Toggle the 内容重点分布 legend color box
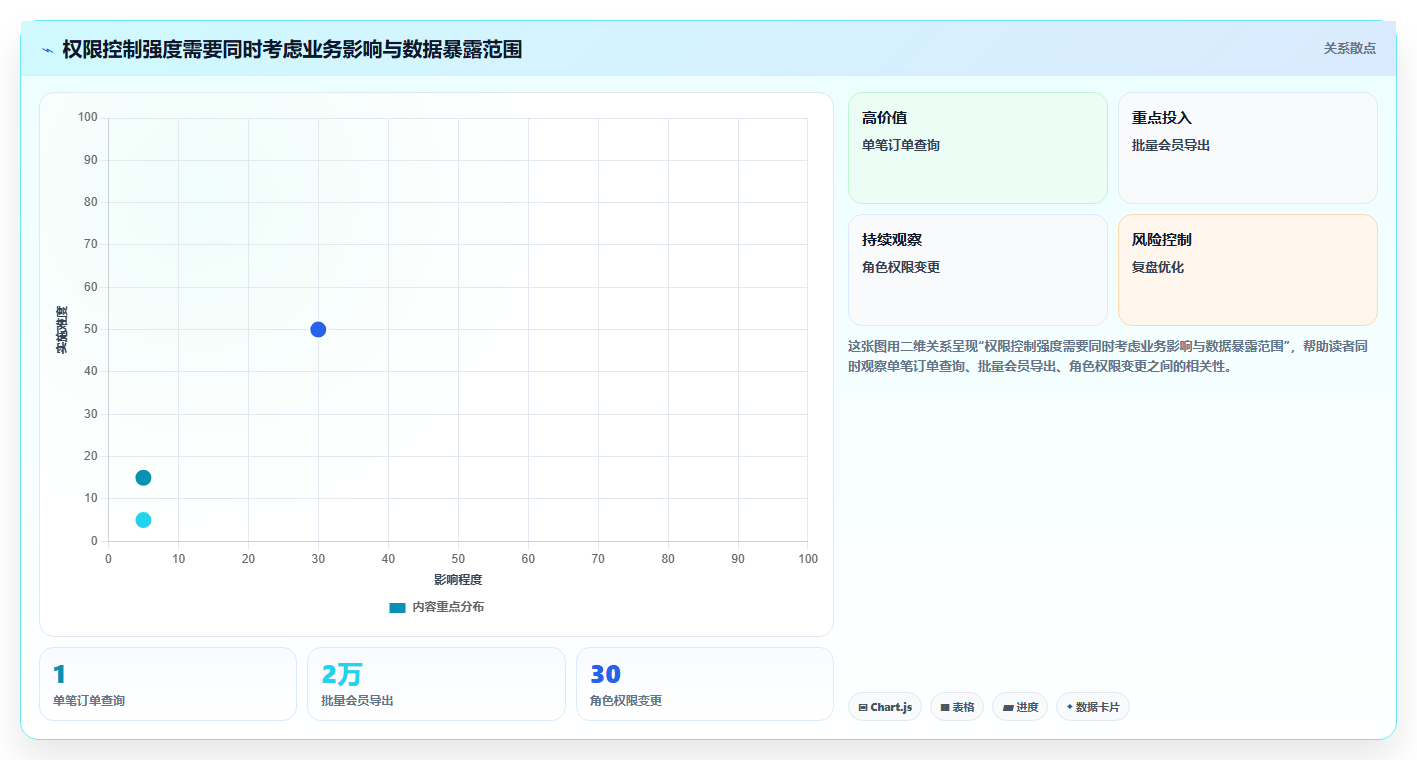1417x760 pixels. pyautogui.click(x=397, y=607)
